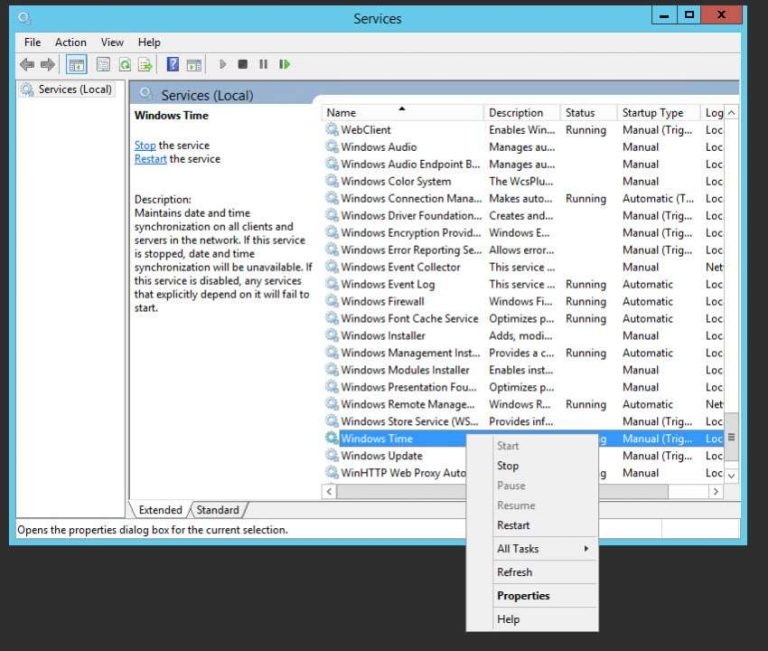Click the Restart the service link
This screenshot has width=768, height=651.
pyautogui.click(x=150, y=159)
